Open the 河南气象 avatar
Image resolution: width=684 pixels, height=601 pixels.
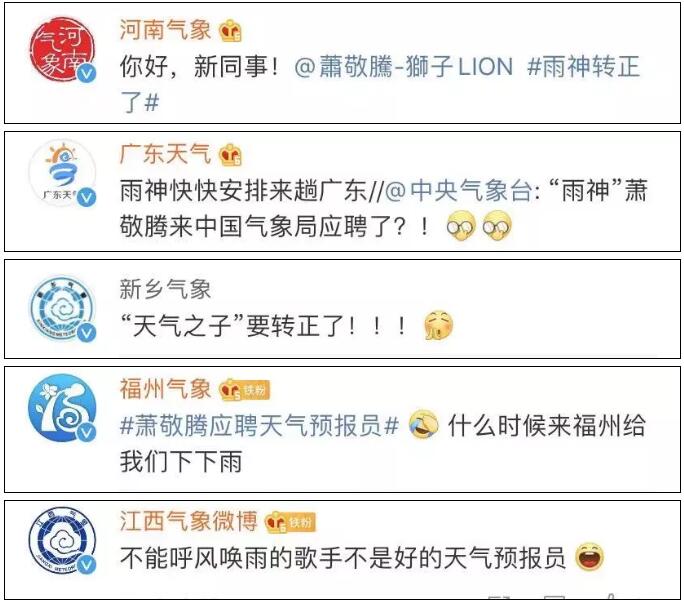62,50
